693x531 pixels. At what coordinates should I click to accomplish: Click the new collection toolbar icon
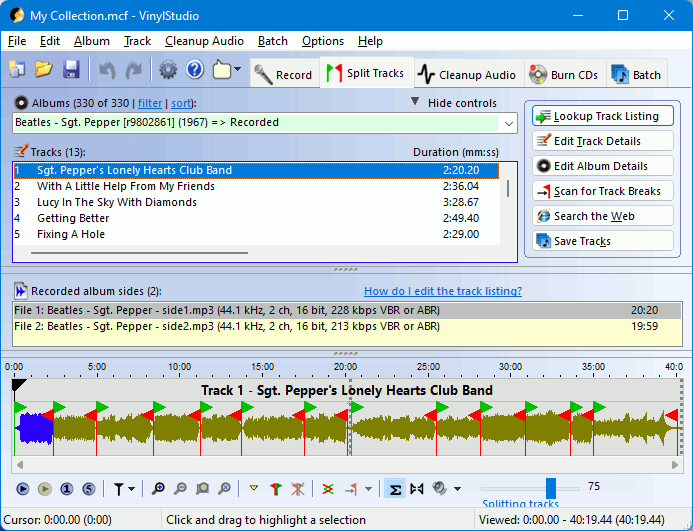[x=17, y=69]
